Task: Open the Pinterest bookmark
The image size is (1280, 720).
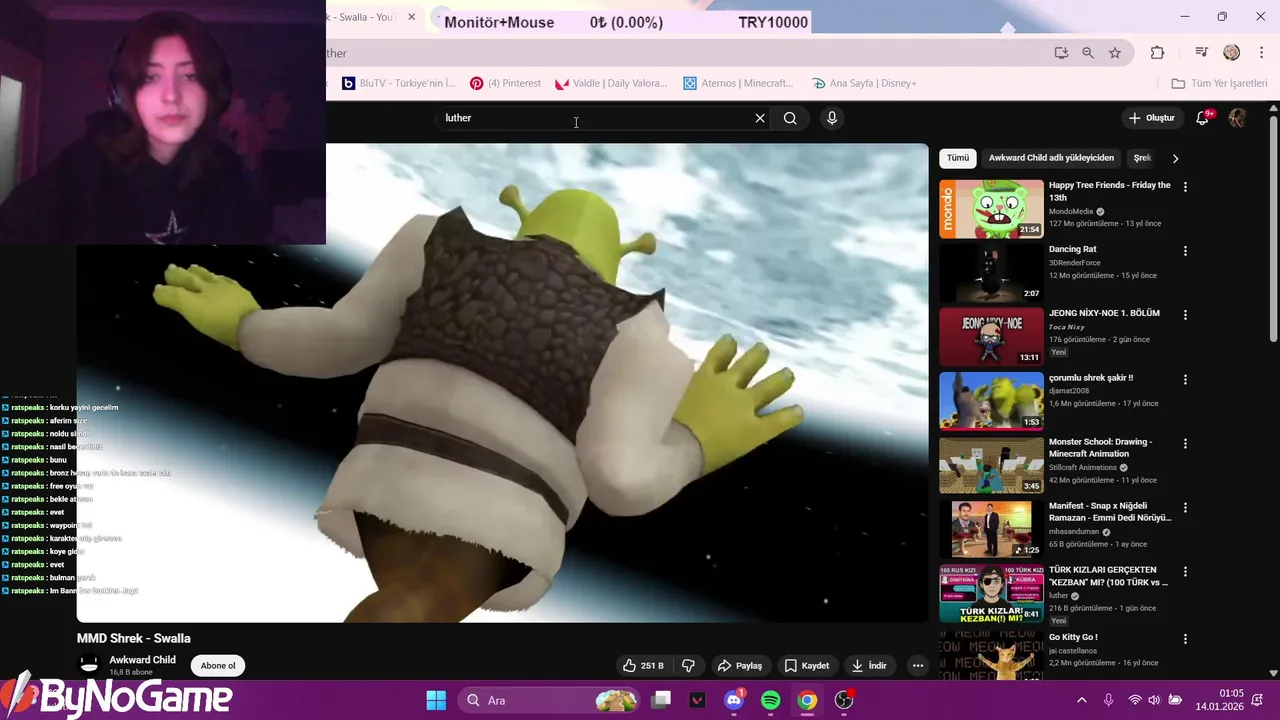Action: 505,83
